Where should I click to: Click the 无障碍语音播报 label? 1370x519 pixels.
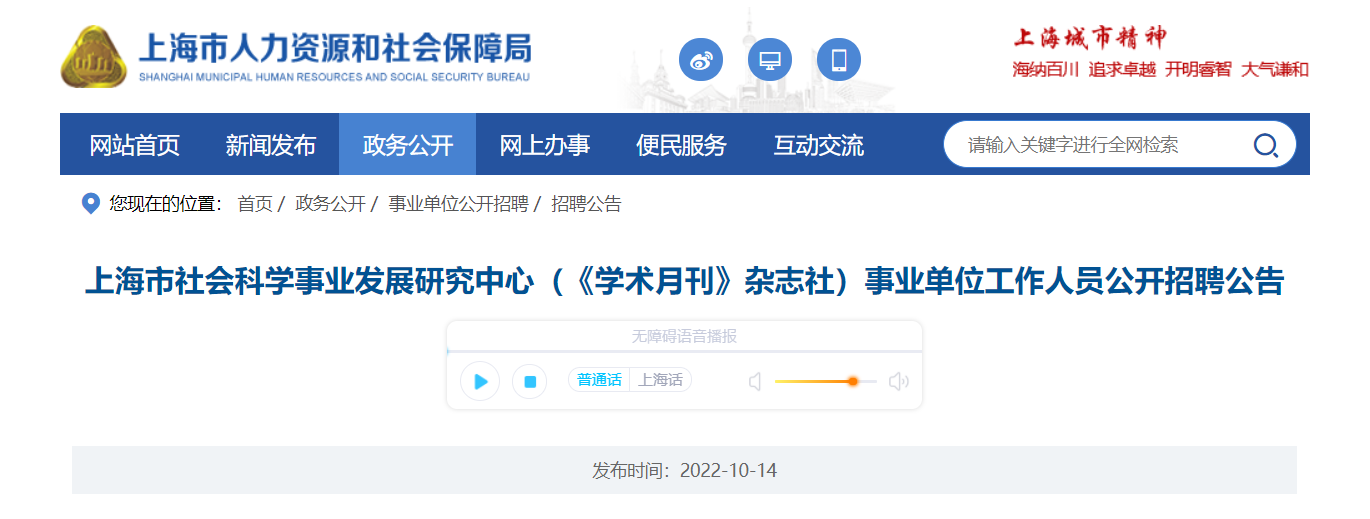[x=684, y=336]
